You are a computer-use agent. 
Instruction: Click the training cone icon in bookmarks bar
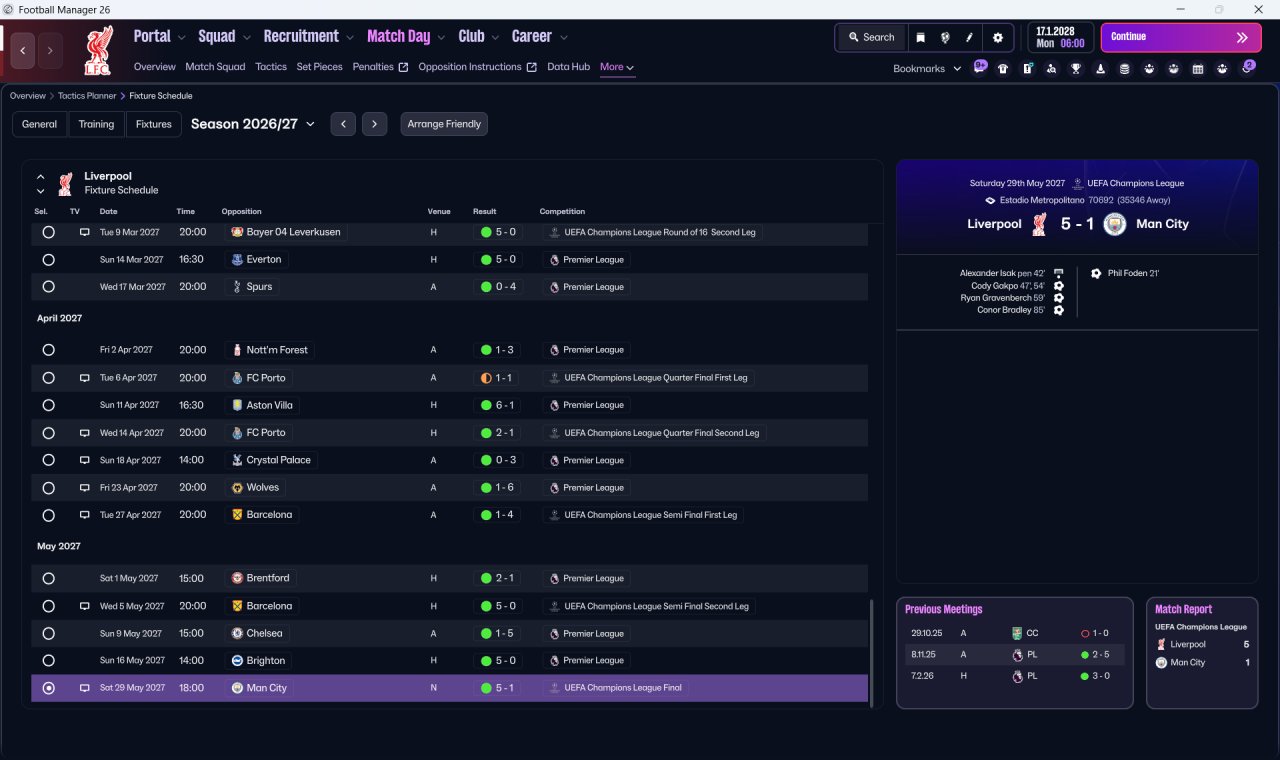[x=1101, y=69]
